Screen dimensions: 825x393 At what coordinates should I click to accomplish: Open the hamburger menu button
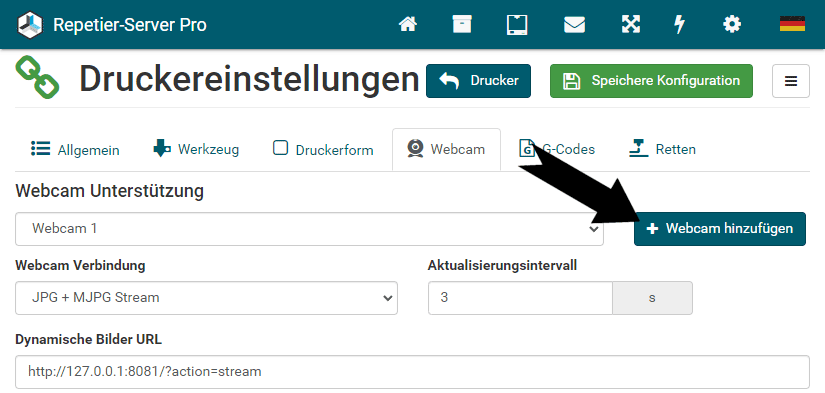coord(791,81)
